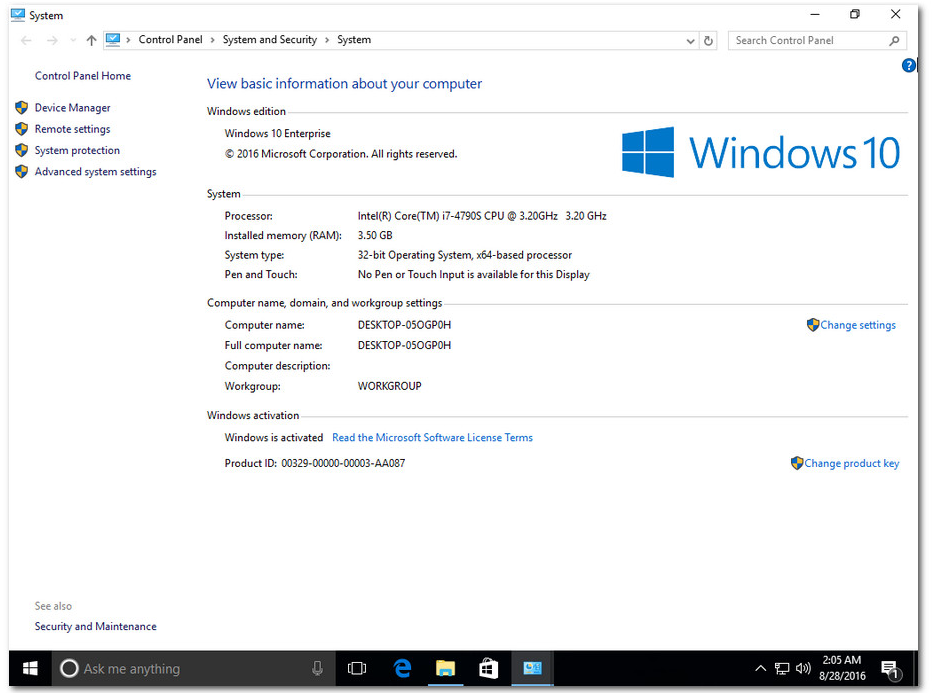Image resolution: width=933 pixels, height=693 pixels.
Task: Open Task View on the taskbar
Action: 357,668
